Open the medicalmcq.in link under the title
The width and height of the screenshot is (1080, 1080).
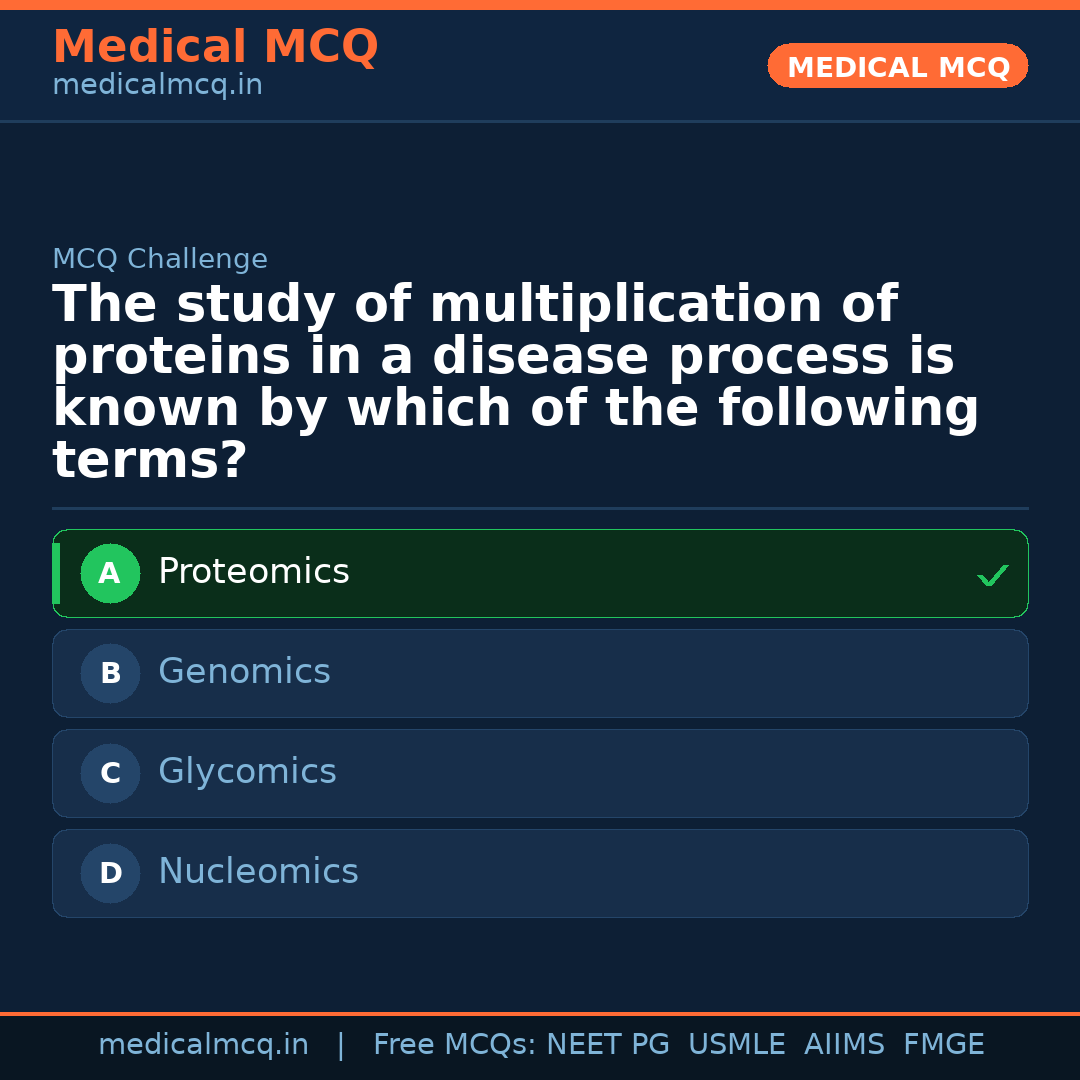157,86
